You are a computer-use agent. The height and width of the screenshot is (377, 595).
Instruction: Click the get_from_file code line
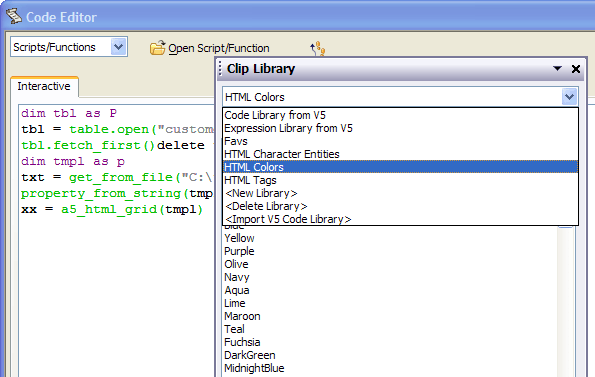pos(117,178)
